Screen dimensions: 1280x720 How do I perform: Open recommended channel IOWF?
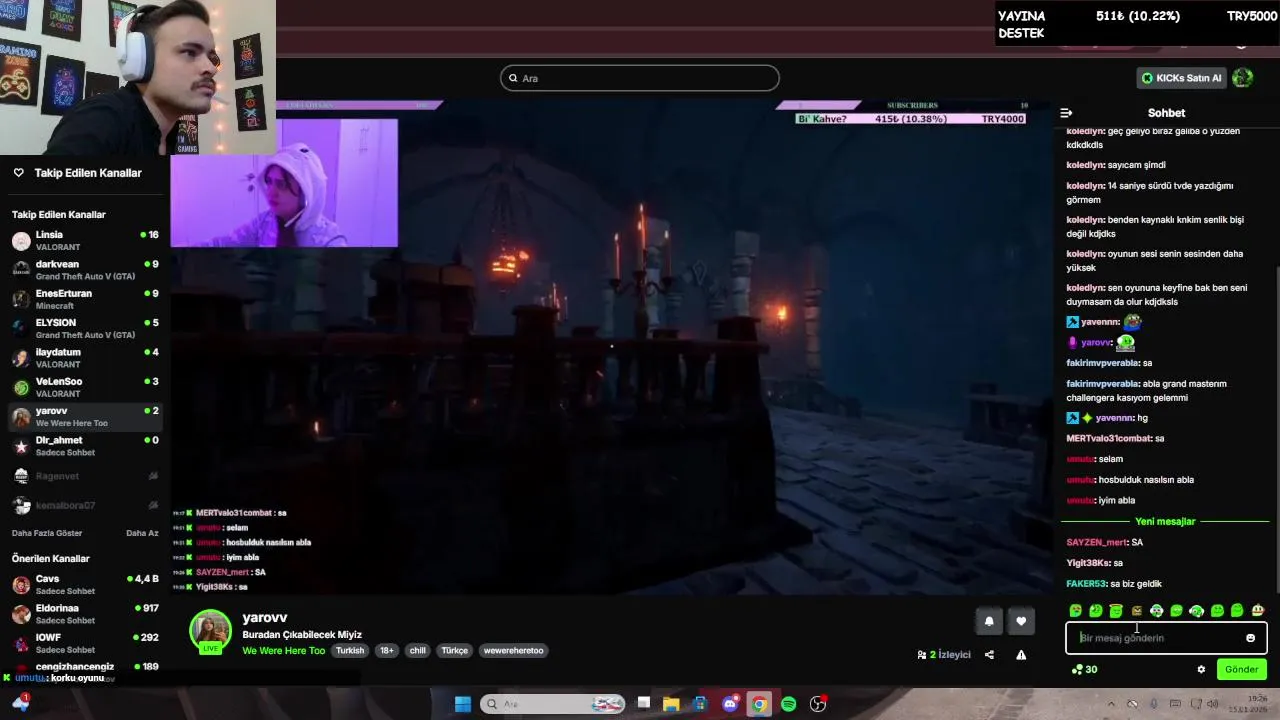(85, 643)
